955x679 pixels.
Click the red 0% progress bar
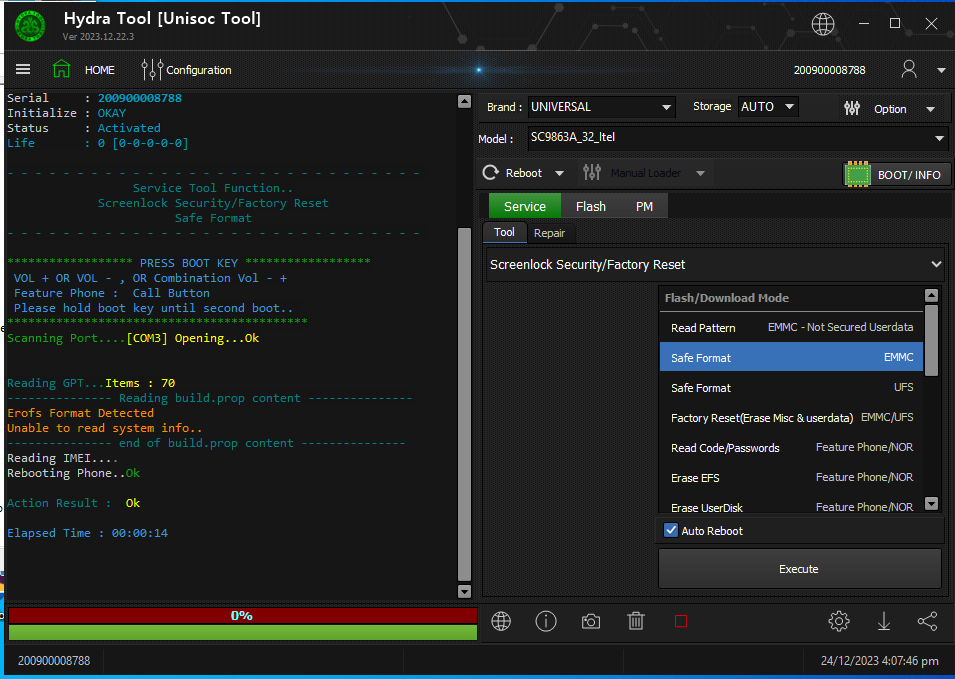(242, 616)
